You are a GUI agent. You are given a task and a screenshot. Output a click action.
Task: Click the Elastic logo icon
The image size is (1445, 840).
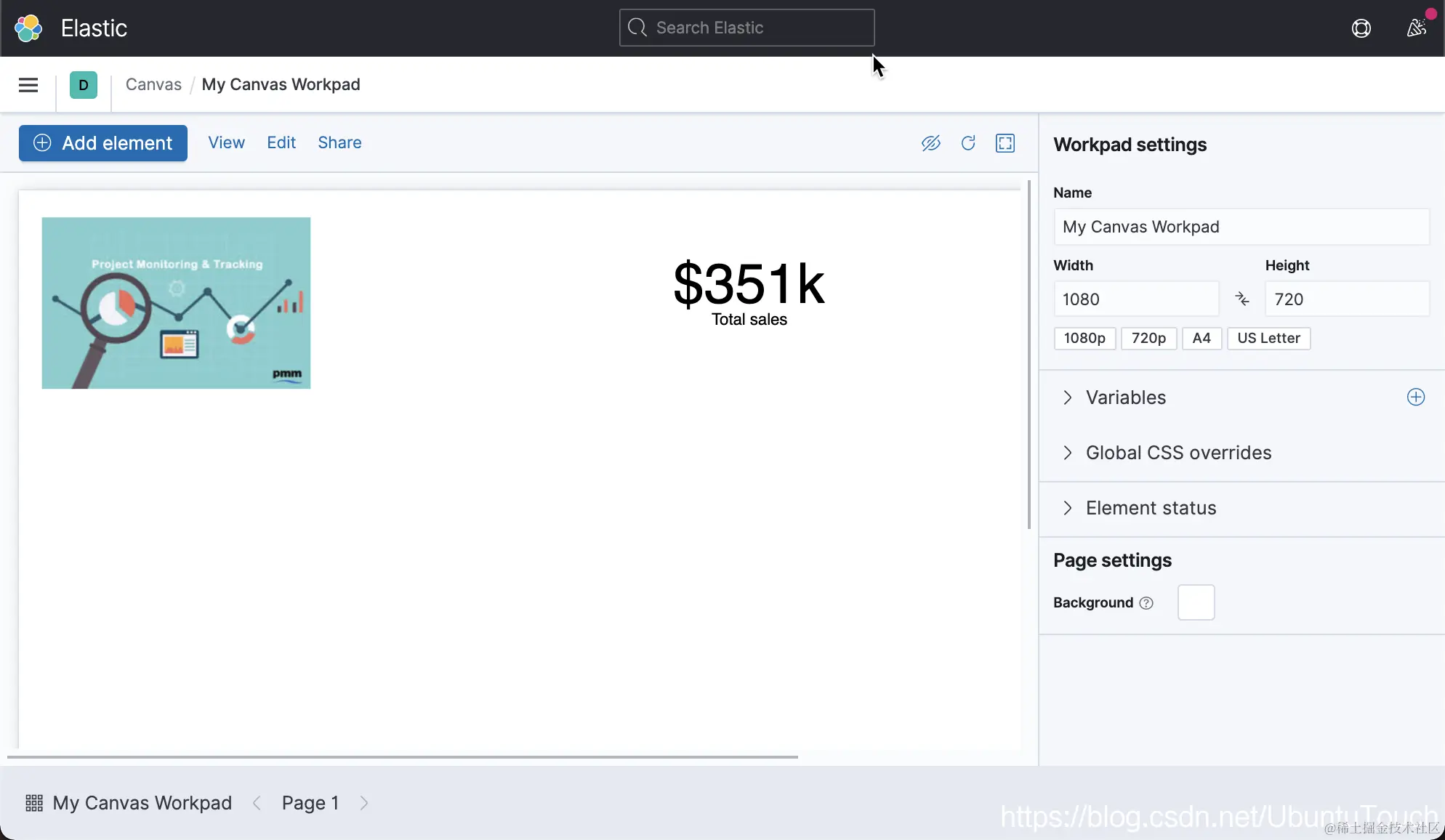[28, 28]
